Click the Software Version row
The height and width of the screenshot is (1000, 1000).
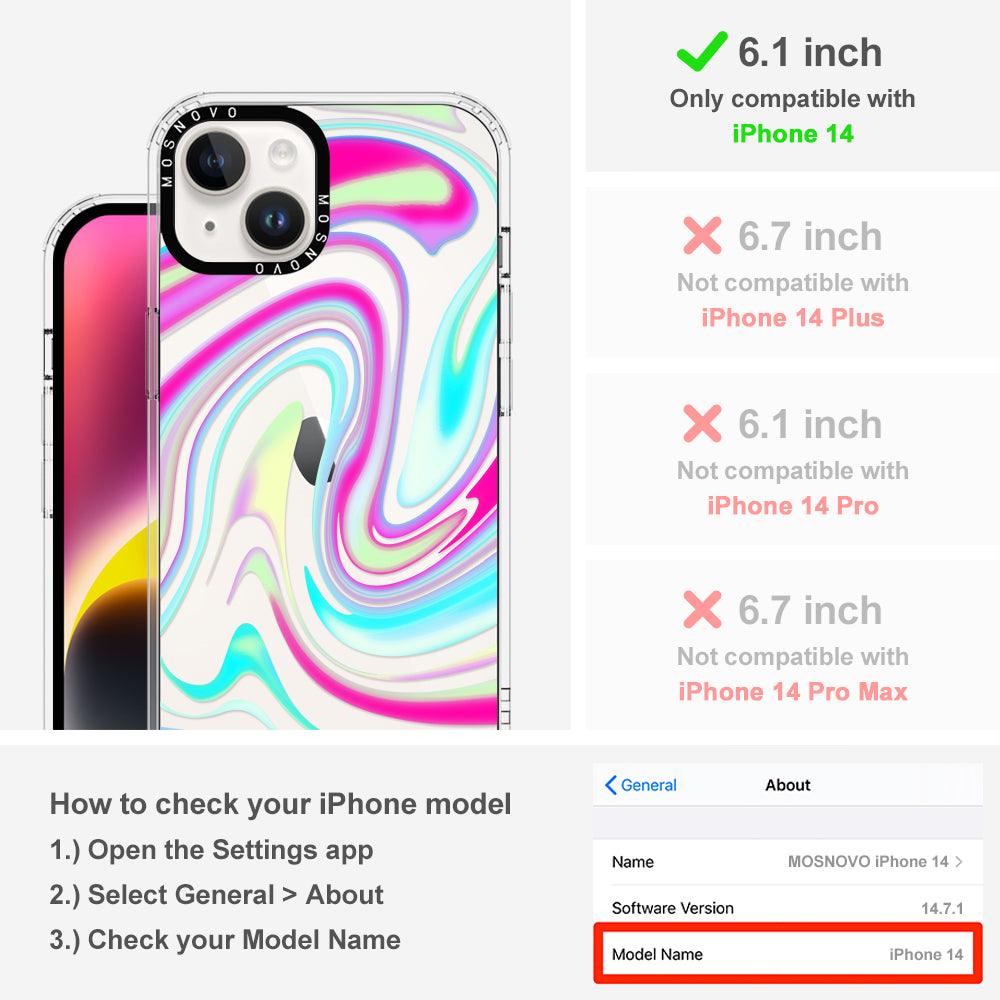[788, 908]
